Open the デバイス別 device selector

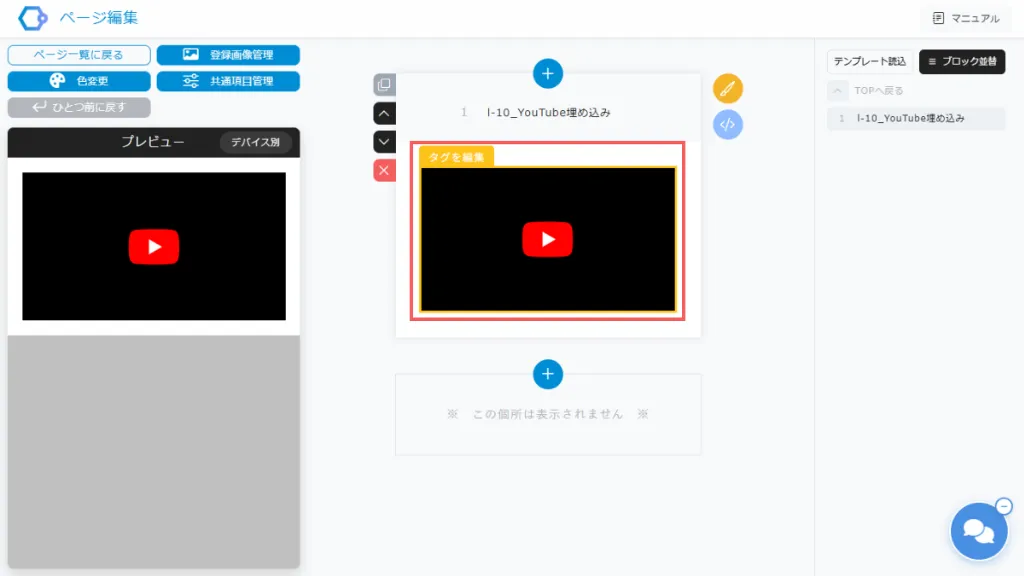click(256, 142)
